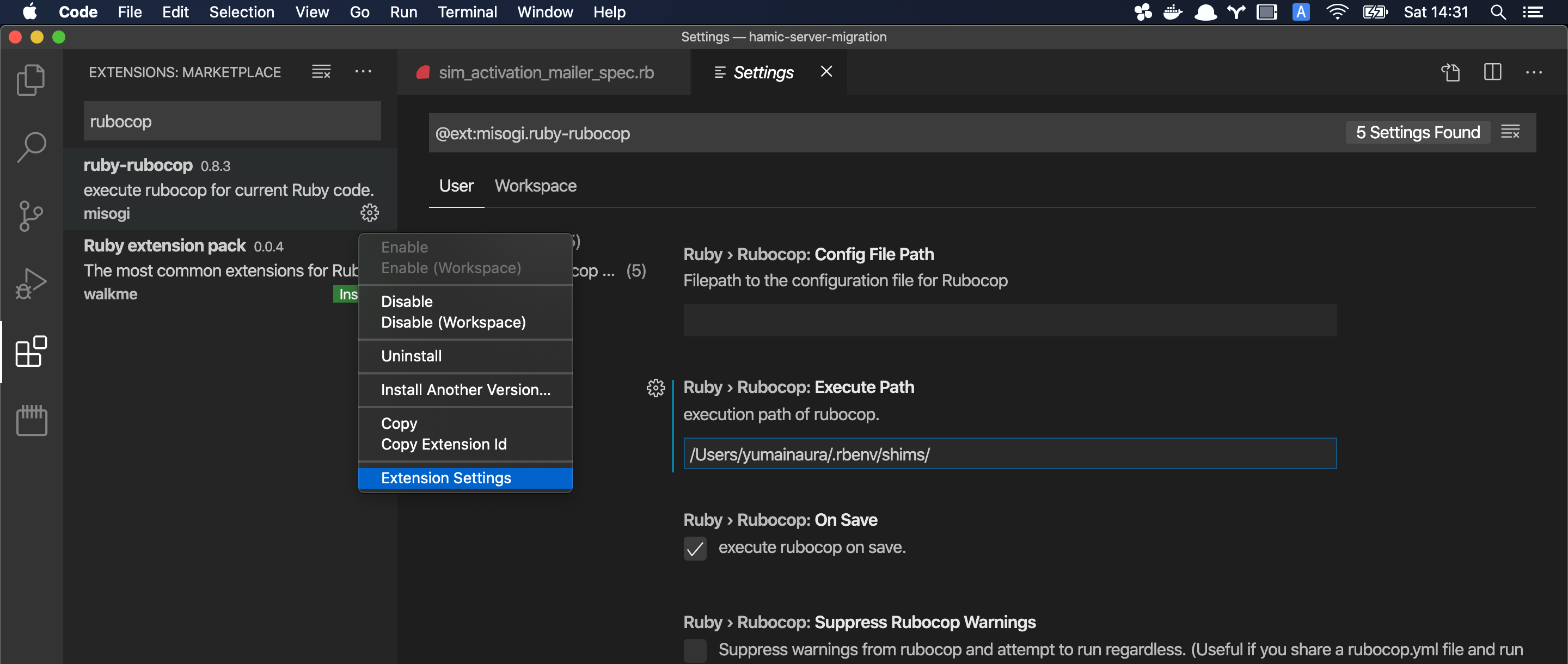Open the Selection menu

[x=242, y=12]
